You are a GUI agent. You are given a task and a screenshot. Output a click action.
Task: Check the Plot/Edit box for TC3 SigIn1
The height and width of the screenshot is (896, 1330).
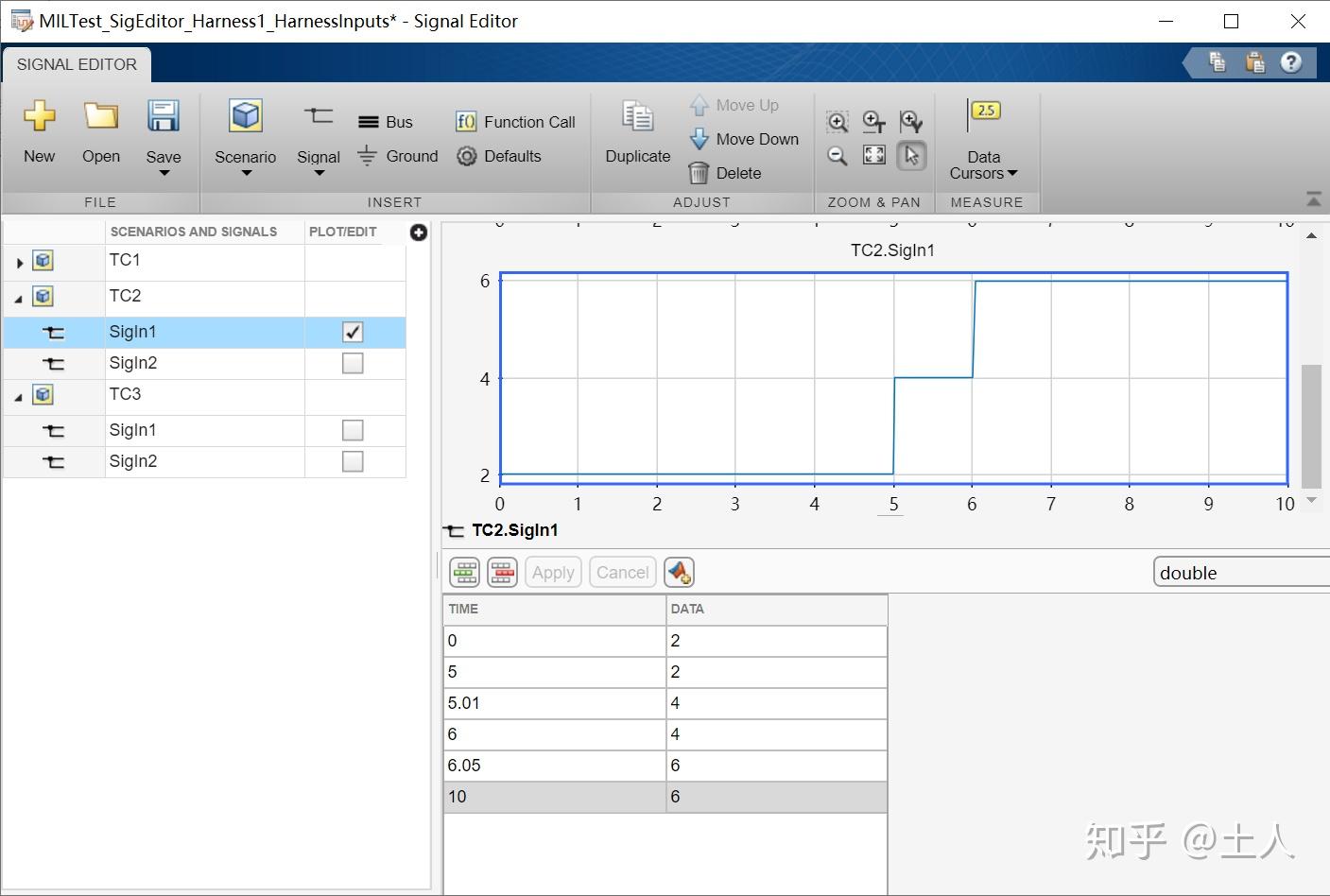(353, 430)
